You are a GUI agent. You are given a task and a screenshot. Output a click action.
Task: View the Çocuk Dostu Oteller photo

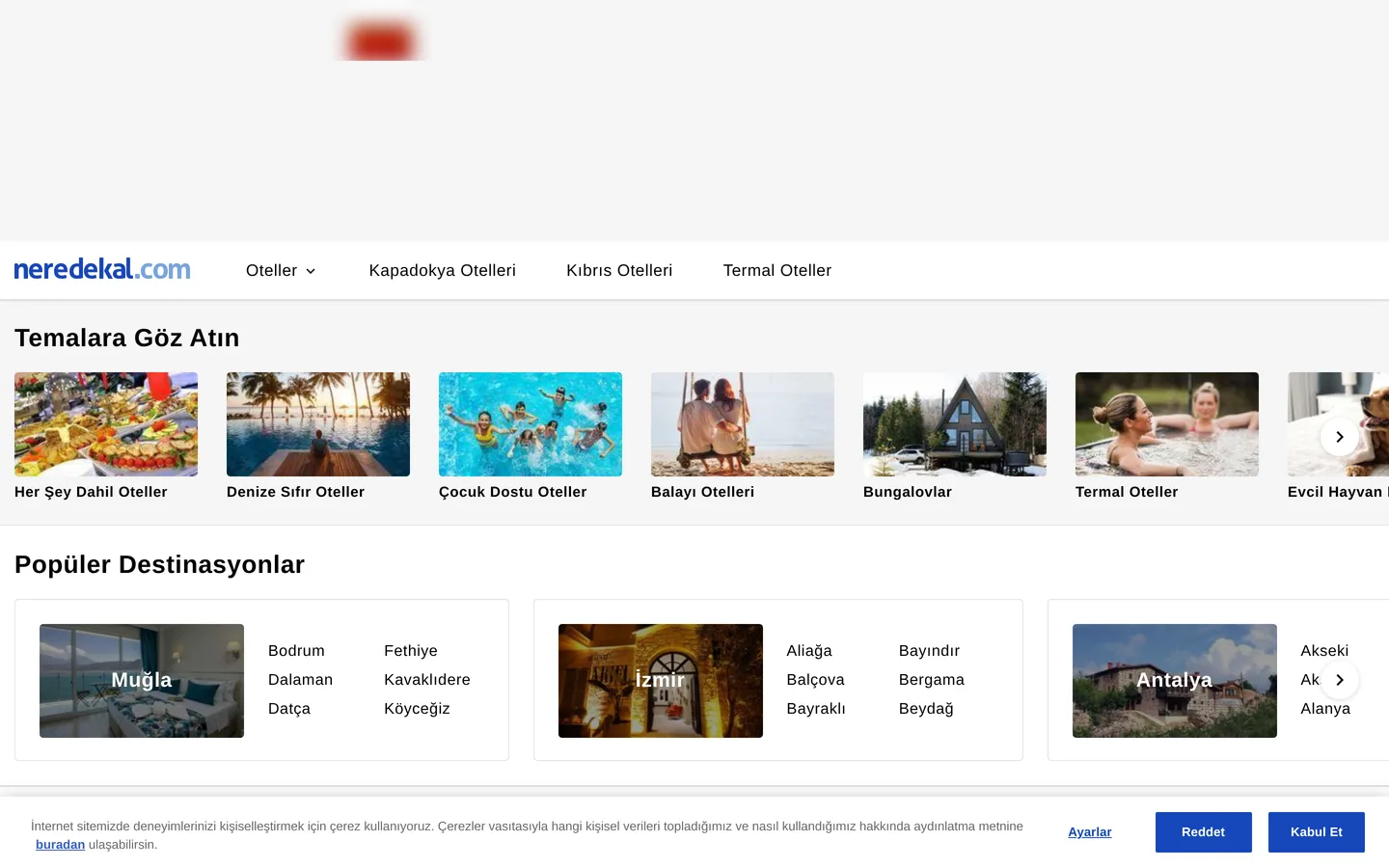click(531, 424)
